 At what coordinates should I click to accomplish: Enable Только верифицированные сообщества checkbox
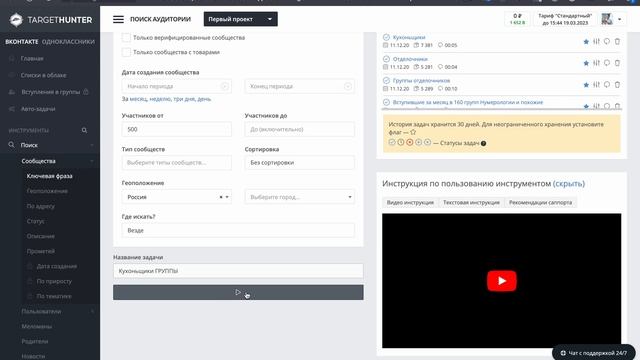(x=126, y=38)
